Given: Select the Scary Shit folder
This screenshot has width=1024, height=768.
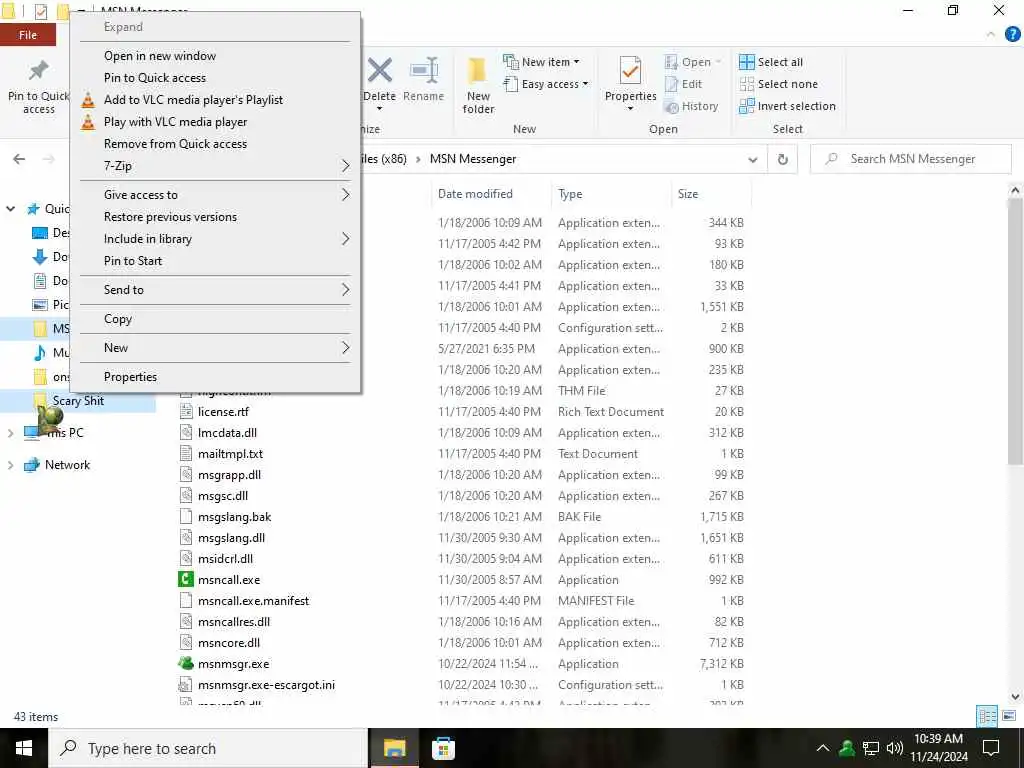Looking at the screenshot, I should tap(78, 401).
